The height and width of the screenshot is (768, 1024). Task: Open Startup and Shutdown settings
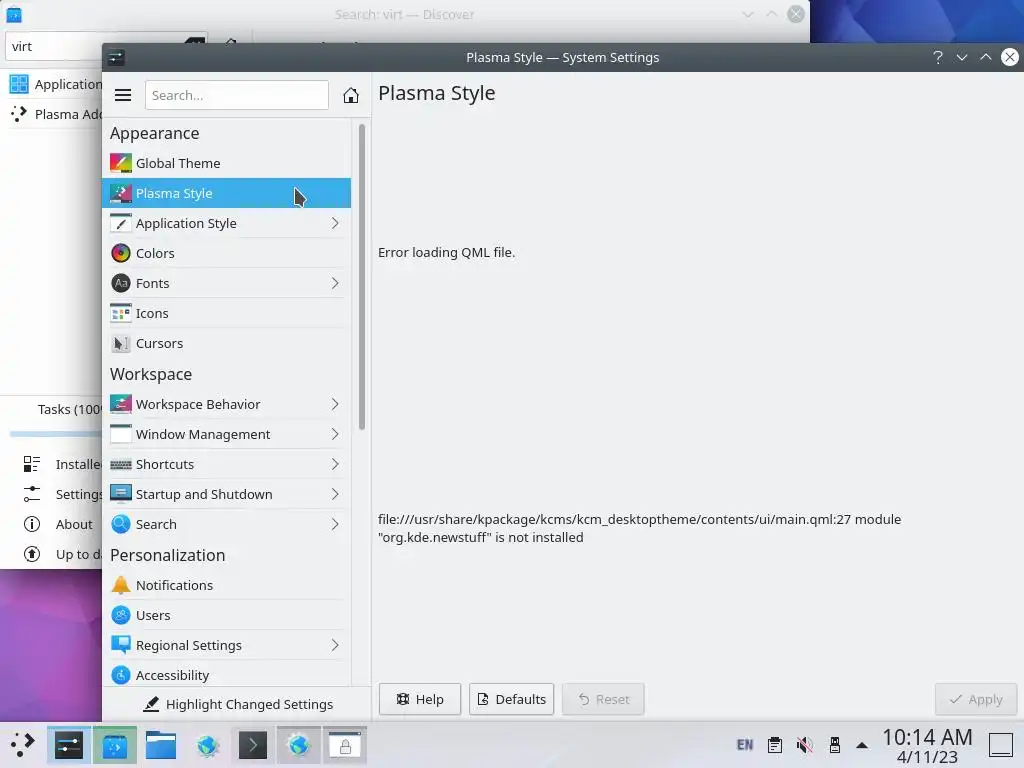227,494
